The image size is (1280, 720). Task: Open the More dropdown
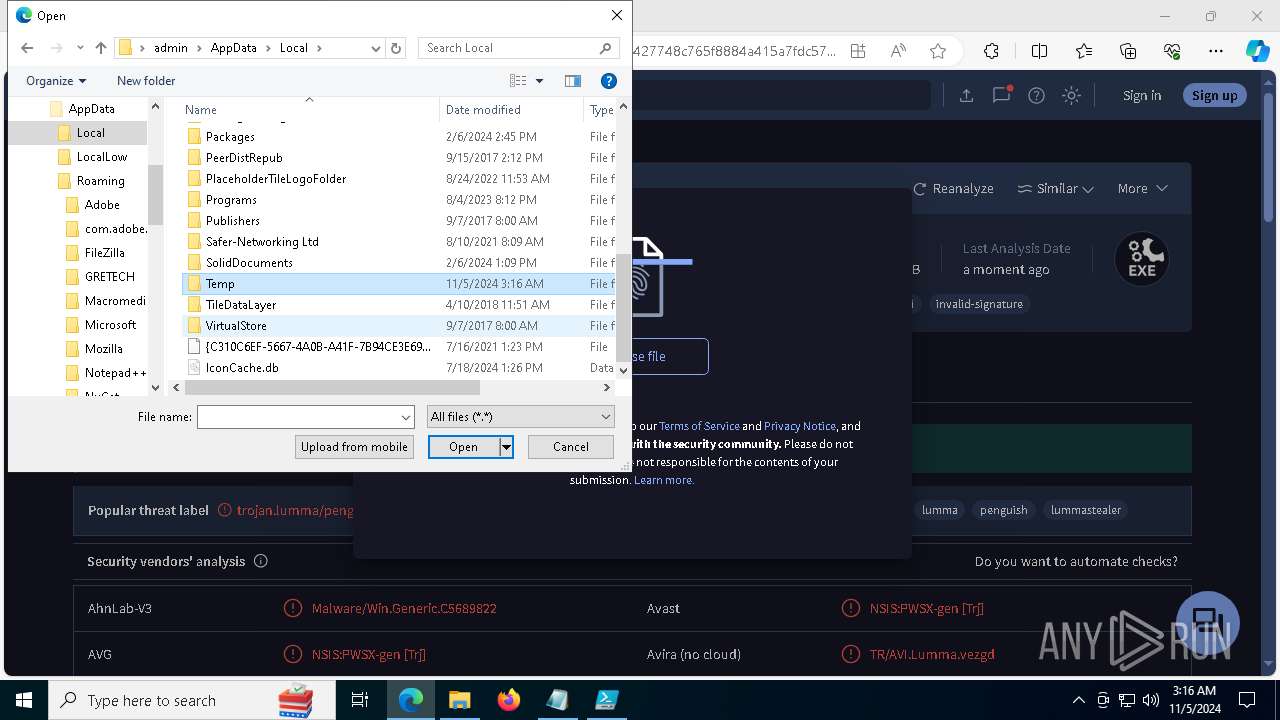[x=1143, y=188]
